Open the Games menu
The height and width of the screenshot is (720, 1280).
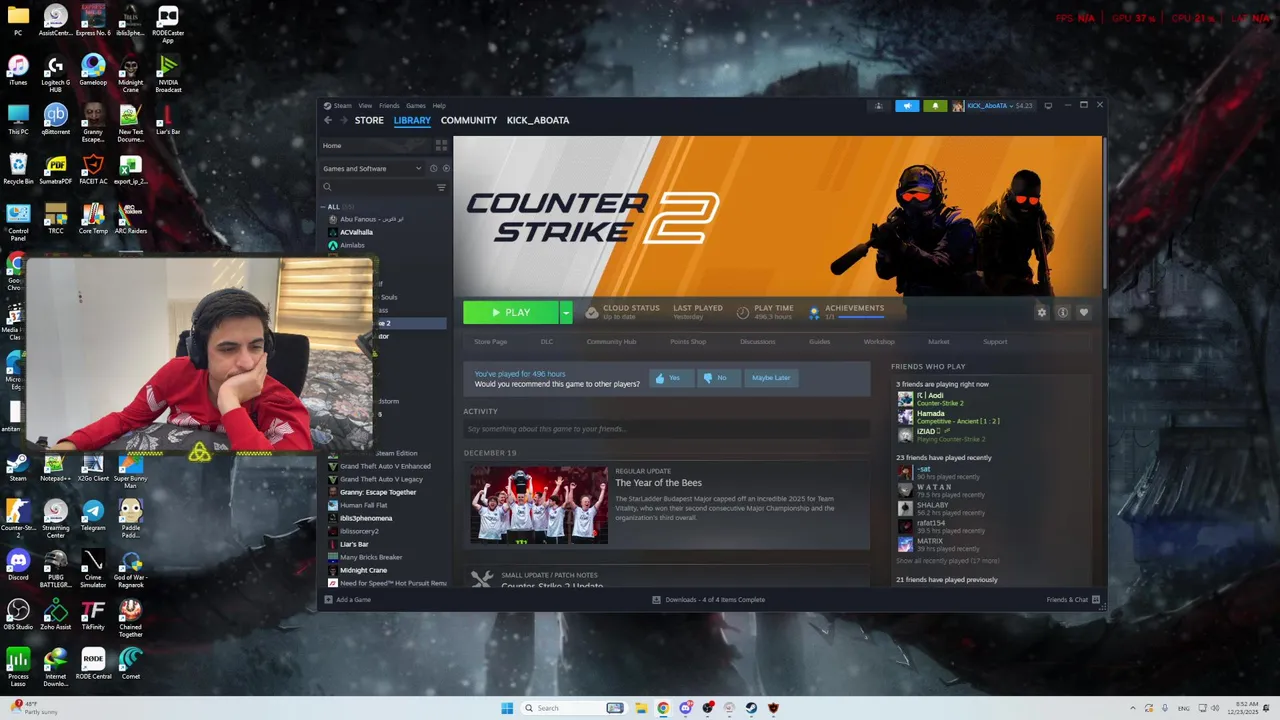(x=415, y=105)
